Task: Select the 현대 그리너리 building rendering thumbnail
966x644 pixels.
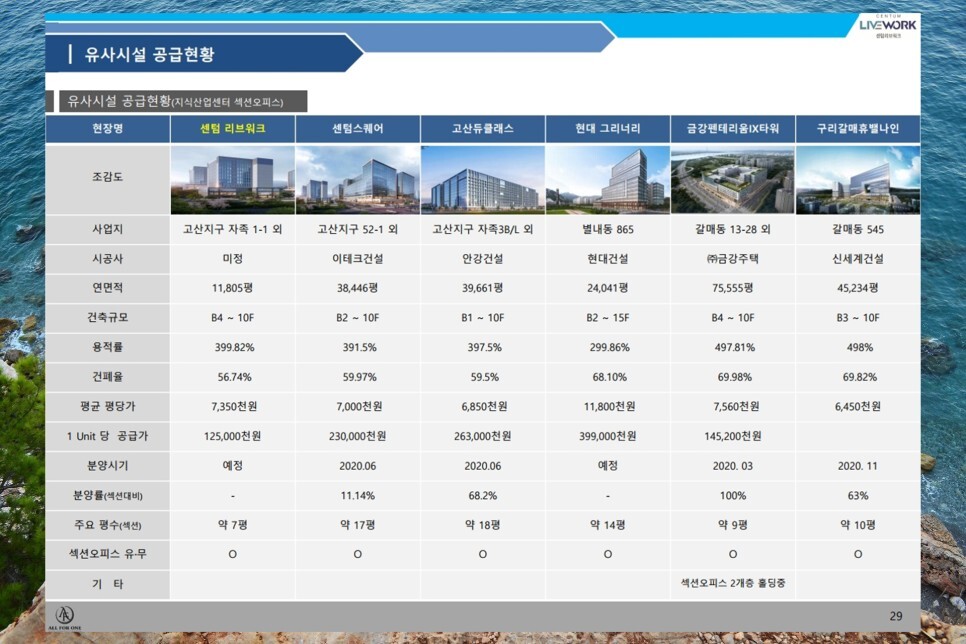Action: pyautogui.click(x=607, y=180)
